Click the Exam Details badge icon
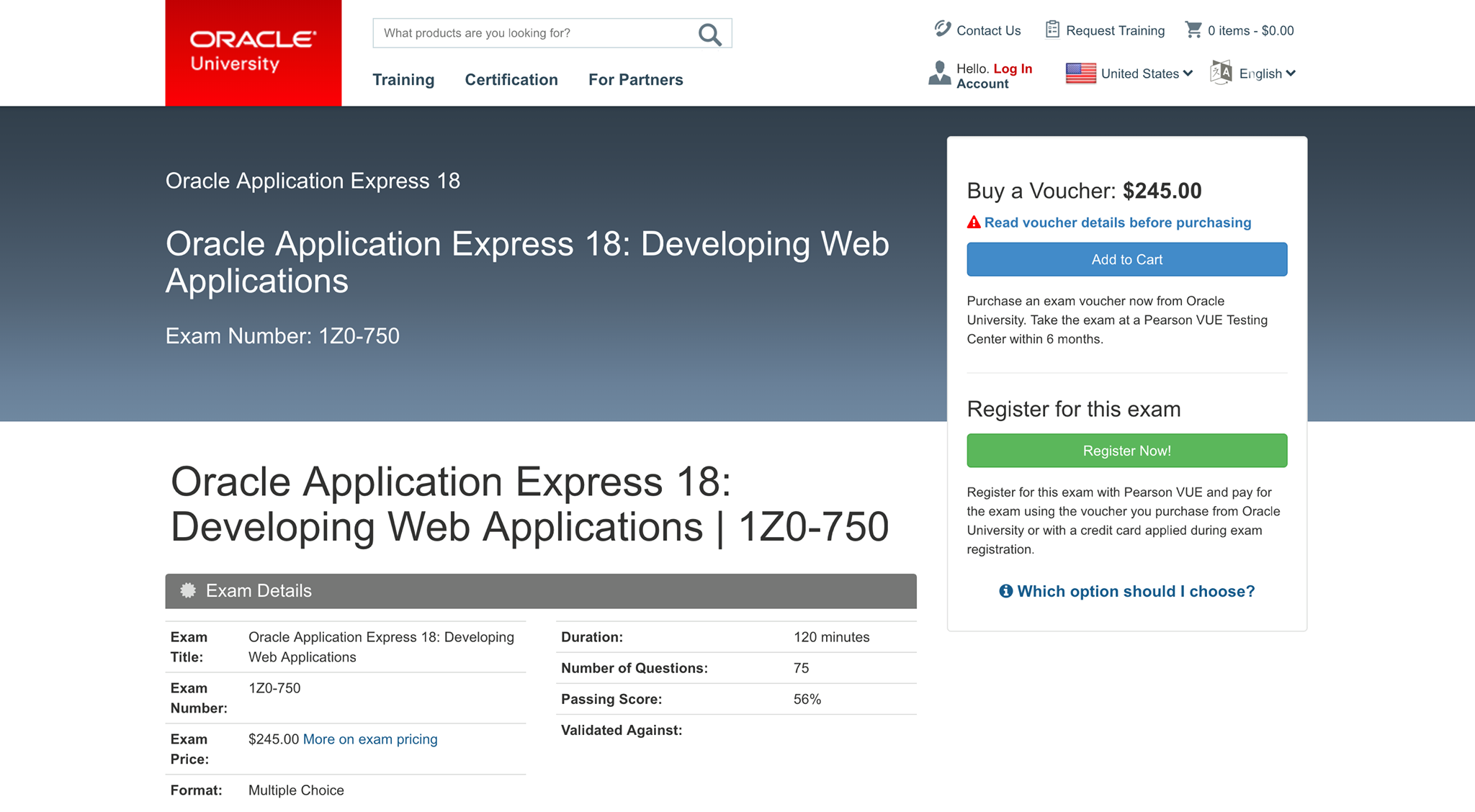 pyautogui.click(x=188, y=590)
